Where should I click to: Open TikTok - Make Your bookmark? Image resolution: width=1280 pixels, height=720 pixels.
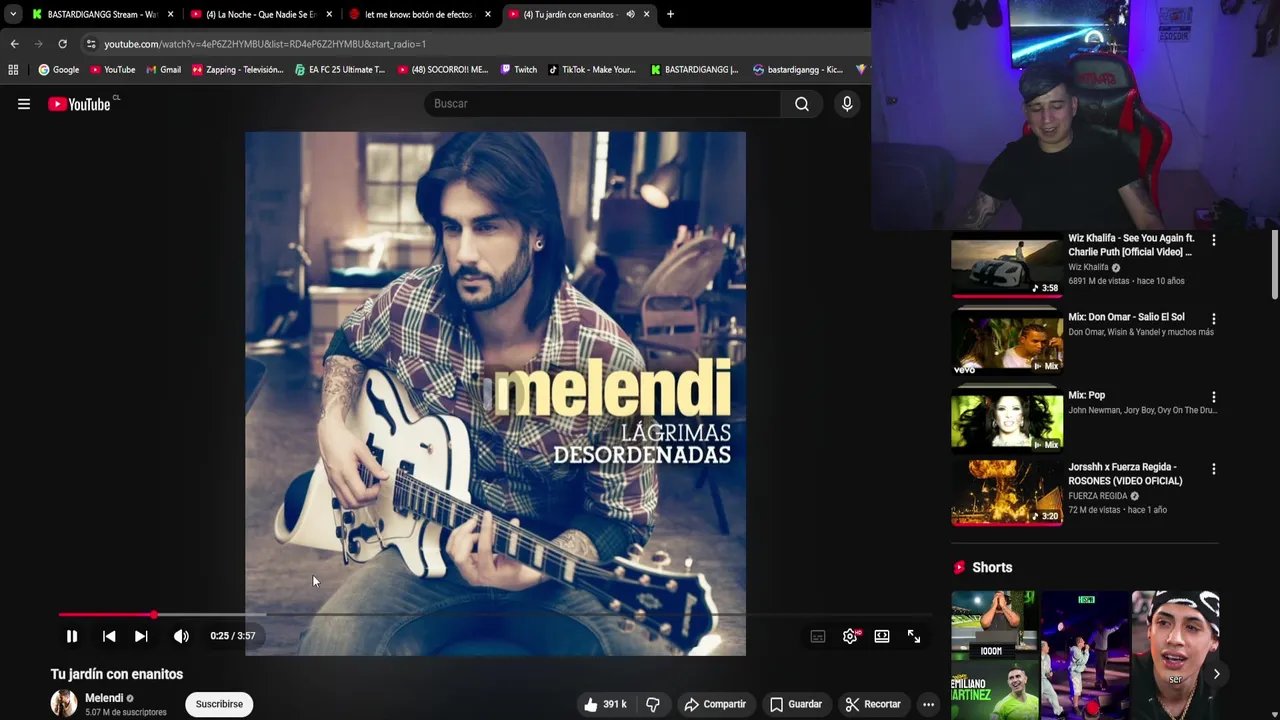coord(592,70)
